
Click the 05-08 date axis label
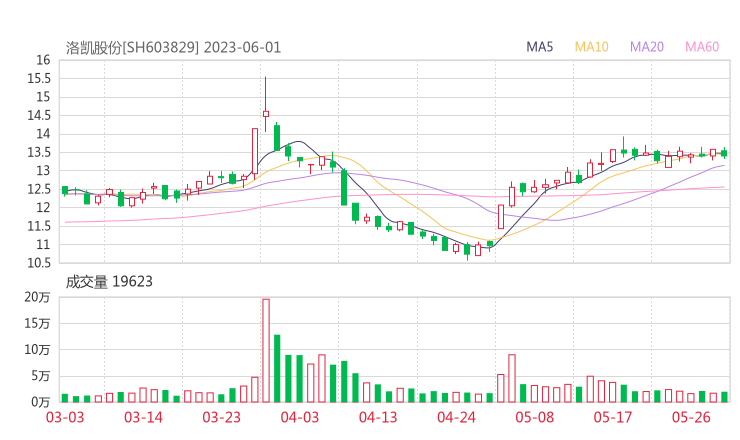point(534,417)
